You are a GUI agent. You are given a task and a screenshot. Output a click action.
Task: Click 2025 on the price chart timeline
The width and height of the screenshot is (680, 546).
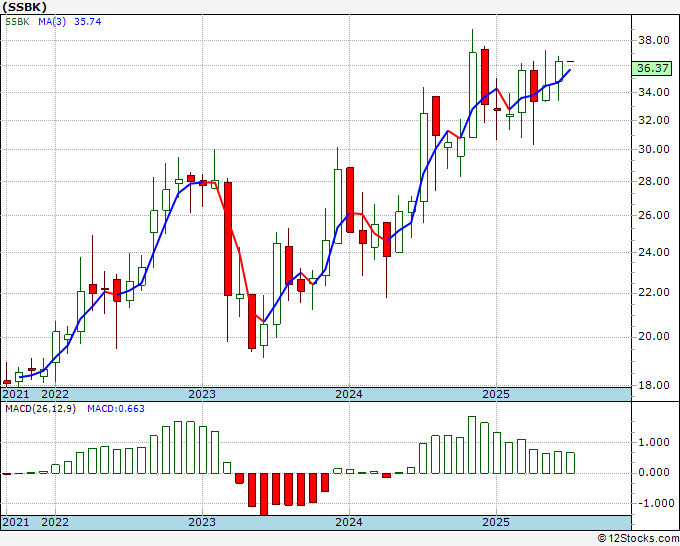[x=496, y=394]
